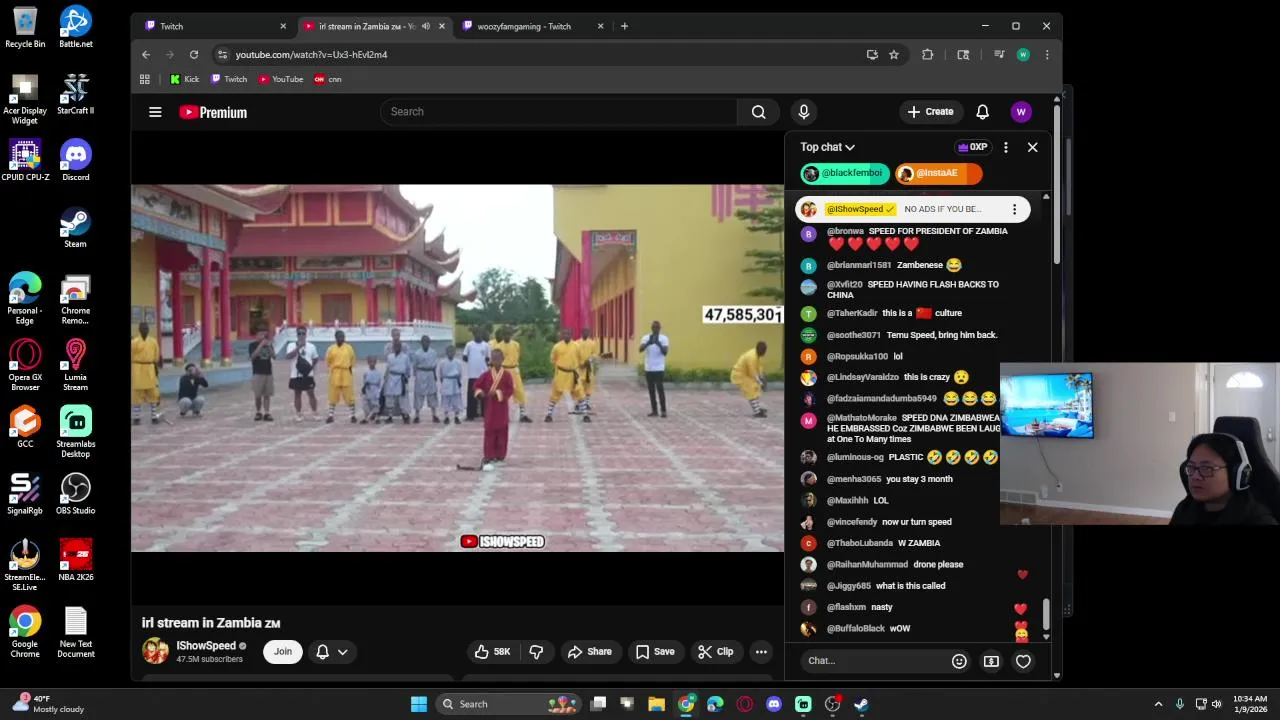Click the video player showing ISHOWSPEED stream
The image size is (1280, 720).
457,368
